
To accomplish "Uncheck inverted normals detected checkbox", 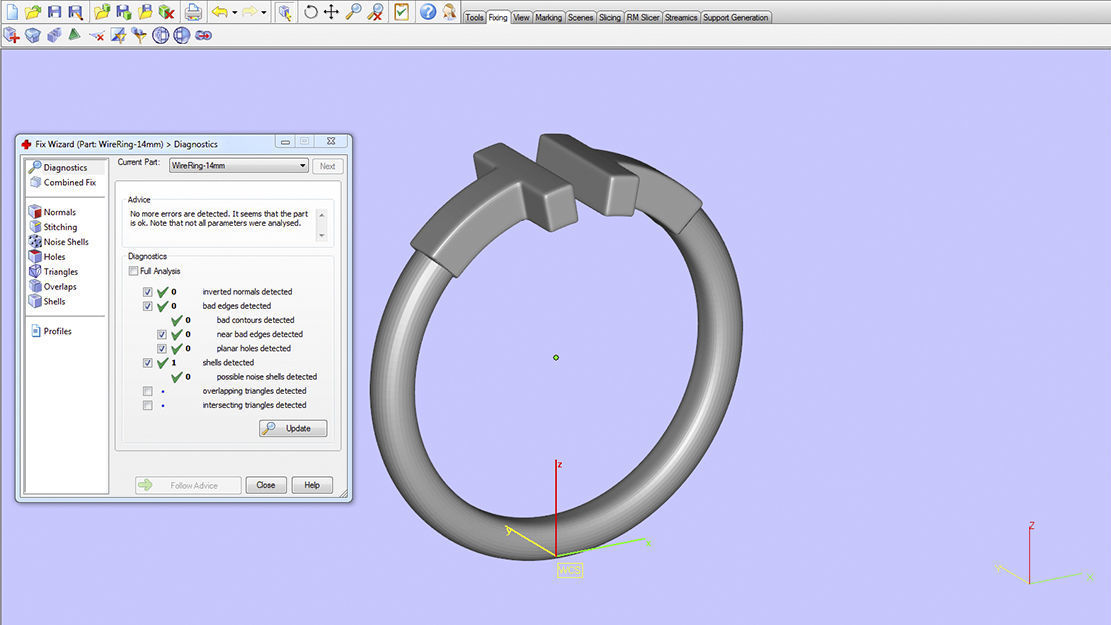I will point(147,292).
